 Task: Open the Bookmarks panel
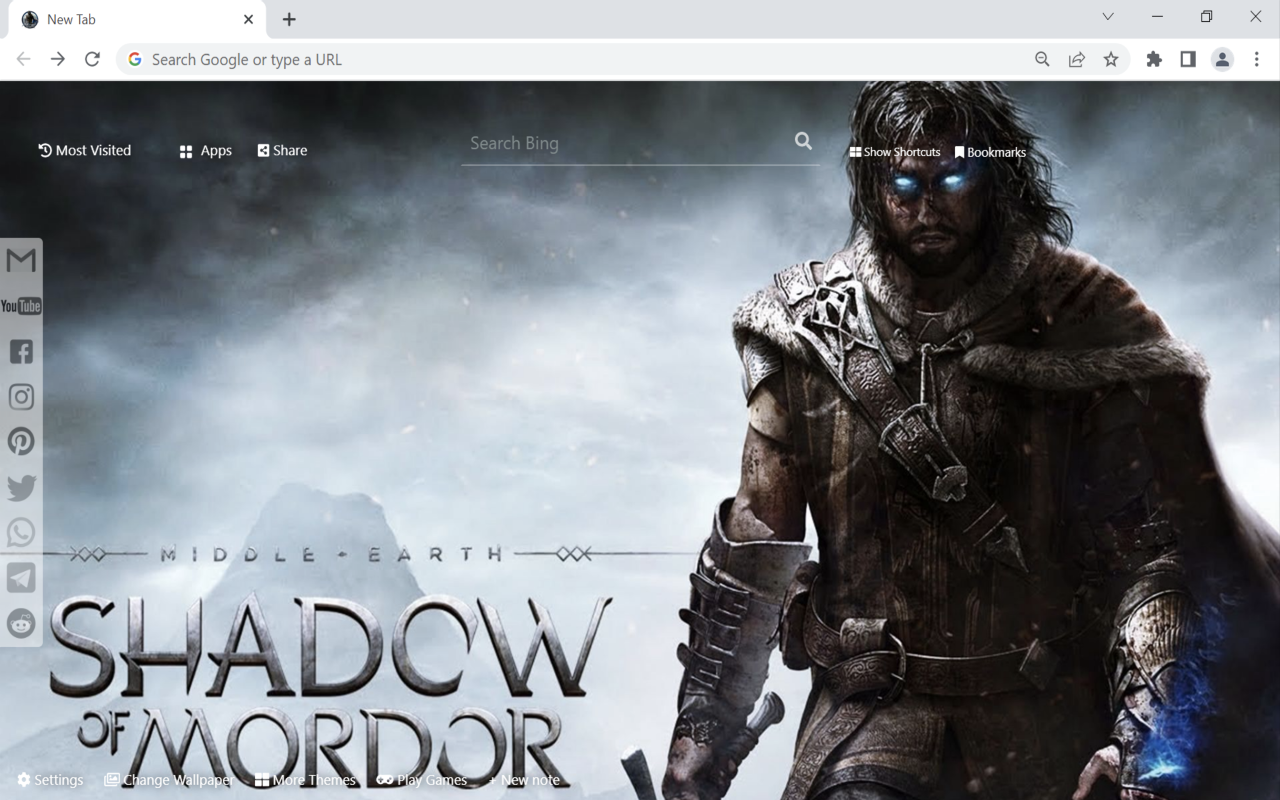(x=990, y=152)
